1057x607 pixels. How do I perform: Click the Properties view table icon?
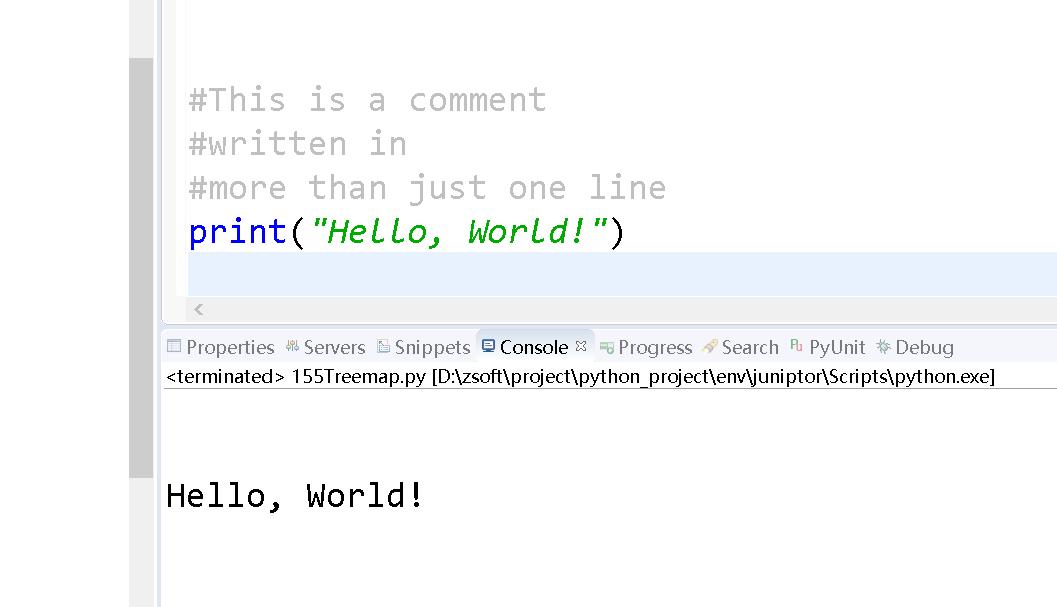(173, 347)
